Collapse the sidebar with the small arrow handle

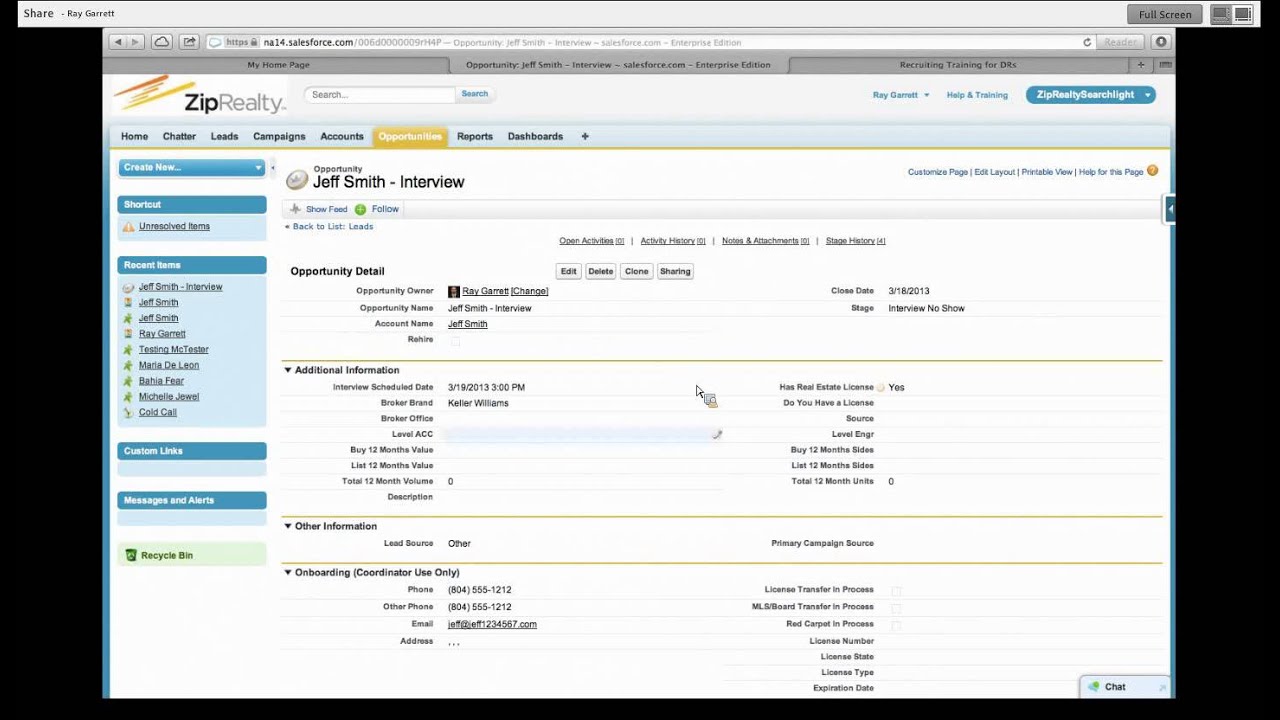click(x=272, y=167)
